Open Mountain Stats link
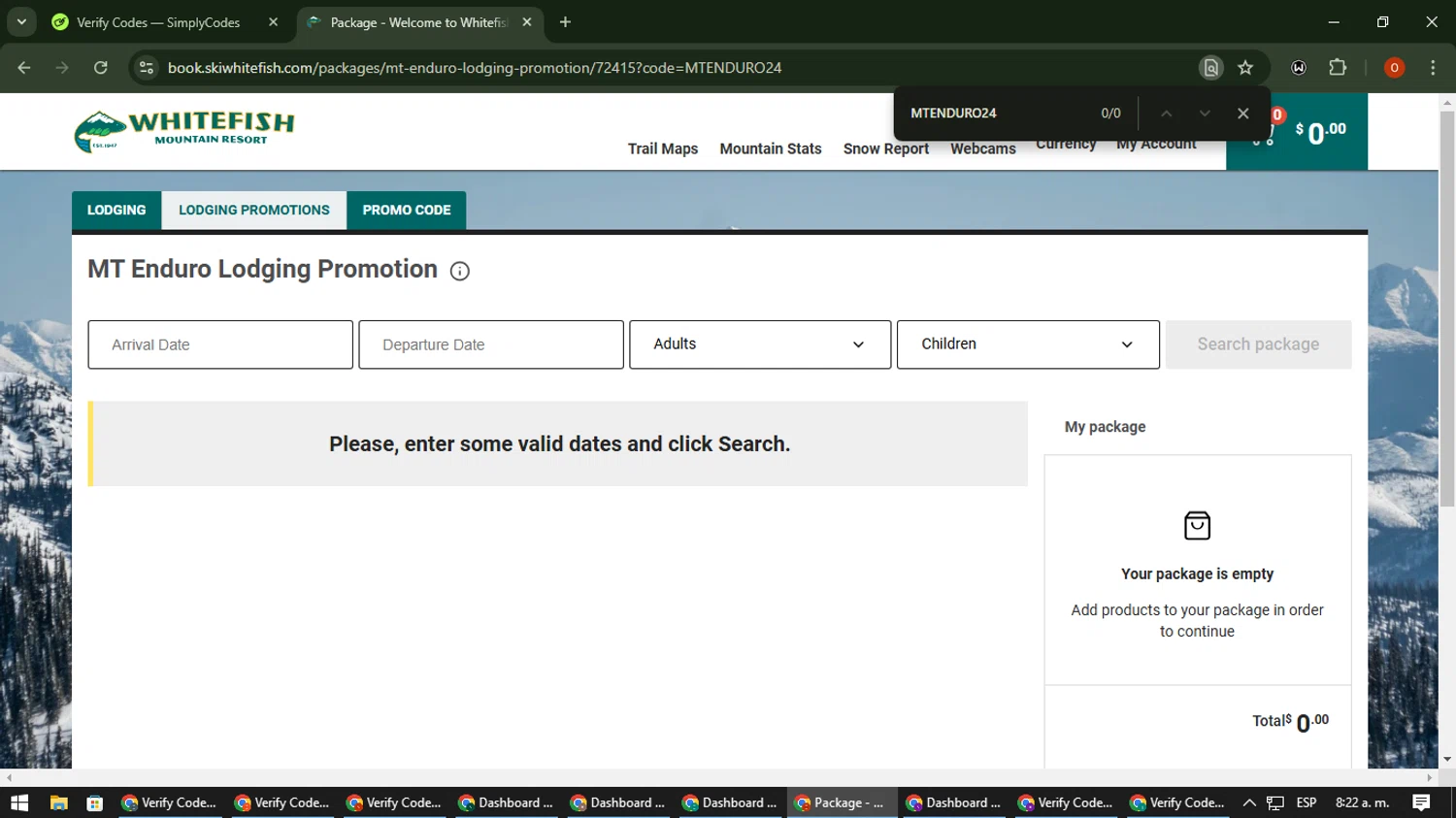The height and width of the screenshot is (818, 1456). pos(771,148)
